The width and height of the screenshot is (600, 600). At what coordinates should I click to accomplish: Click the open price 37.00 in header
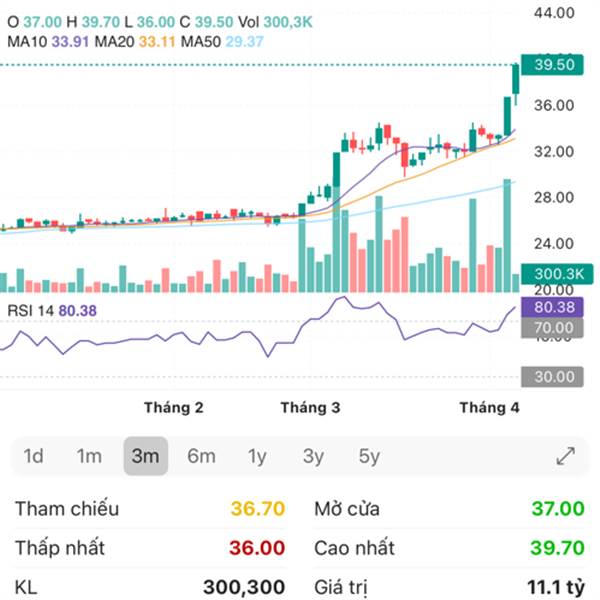coord(42,22)
